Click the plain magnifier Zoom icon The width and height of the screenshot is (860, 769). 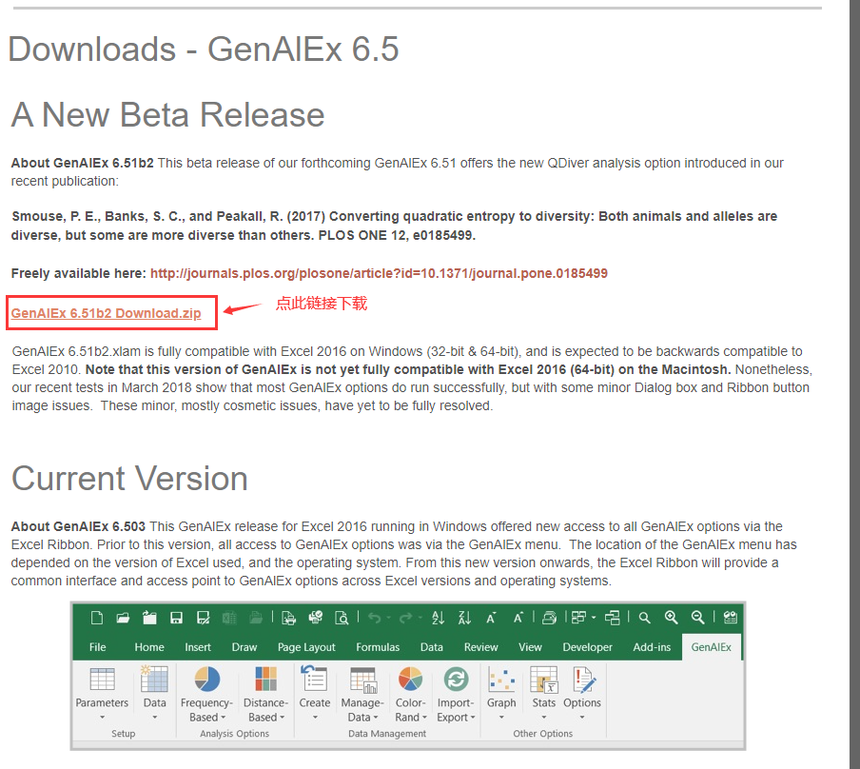[644, 618]
